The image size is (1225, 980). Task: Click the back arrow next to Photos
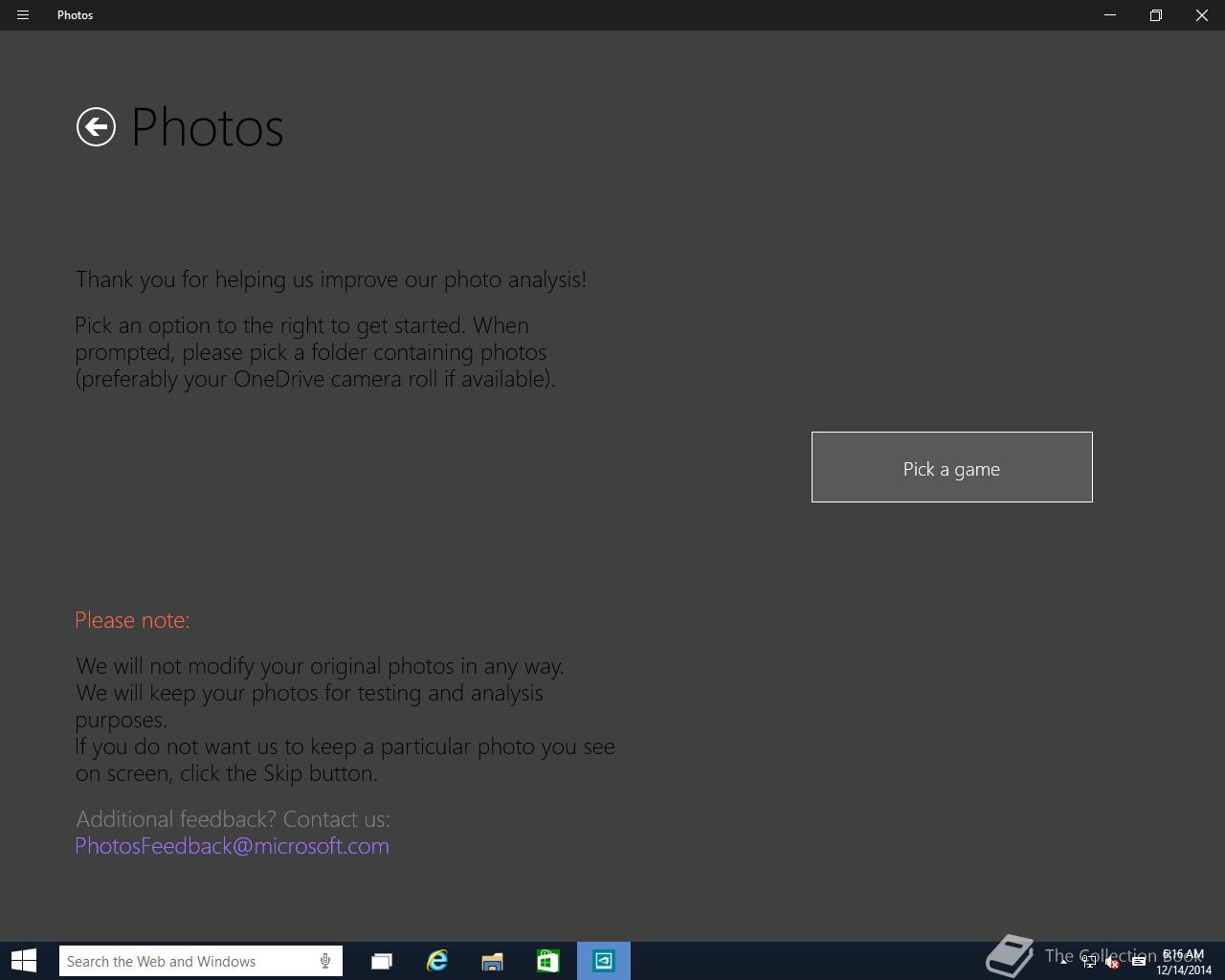click(x=96, y=127)
